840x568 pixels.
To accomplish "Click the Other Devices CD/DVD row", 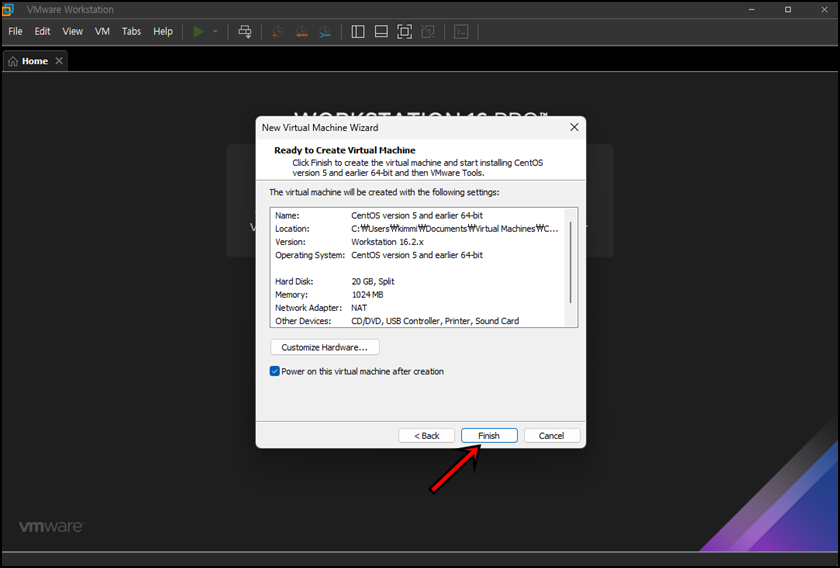I will 417,321.
